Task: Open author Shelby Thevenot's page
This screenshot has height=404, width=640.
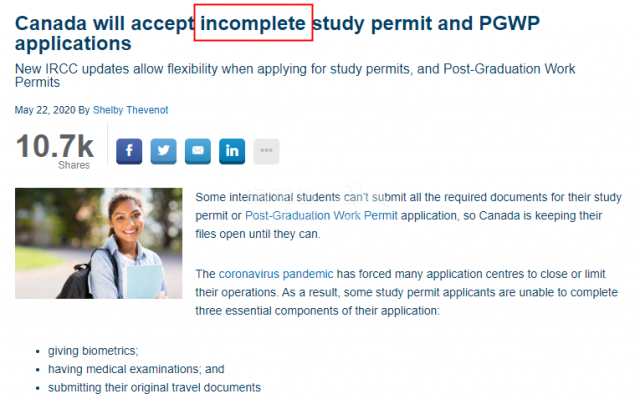Action: [x=130, y=110]
